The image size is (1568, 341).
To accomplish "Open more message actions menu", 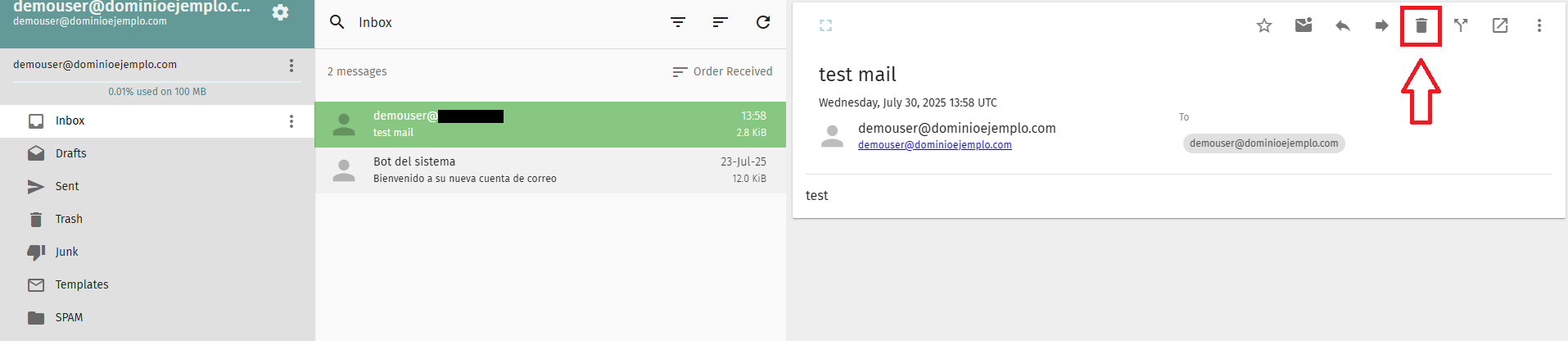I will click(1539, 25).
